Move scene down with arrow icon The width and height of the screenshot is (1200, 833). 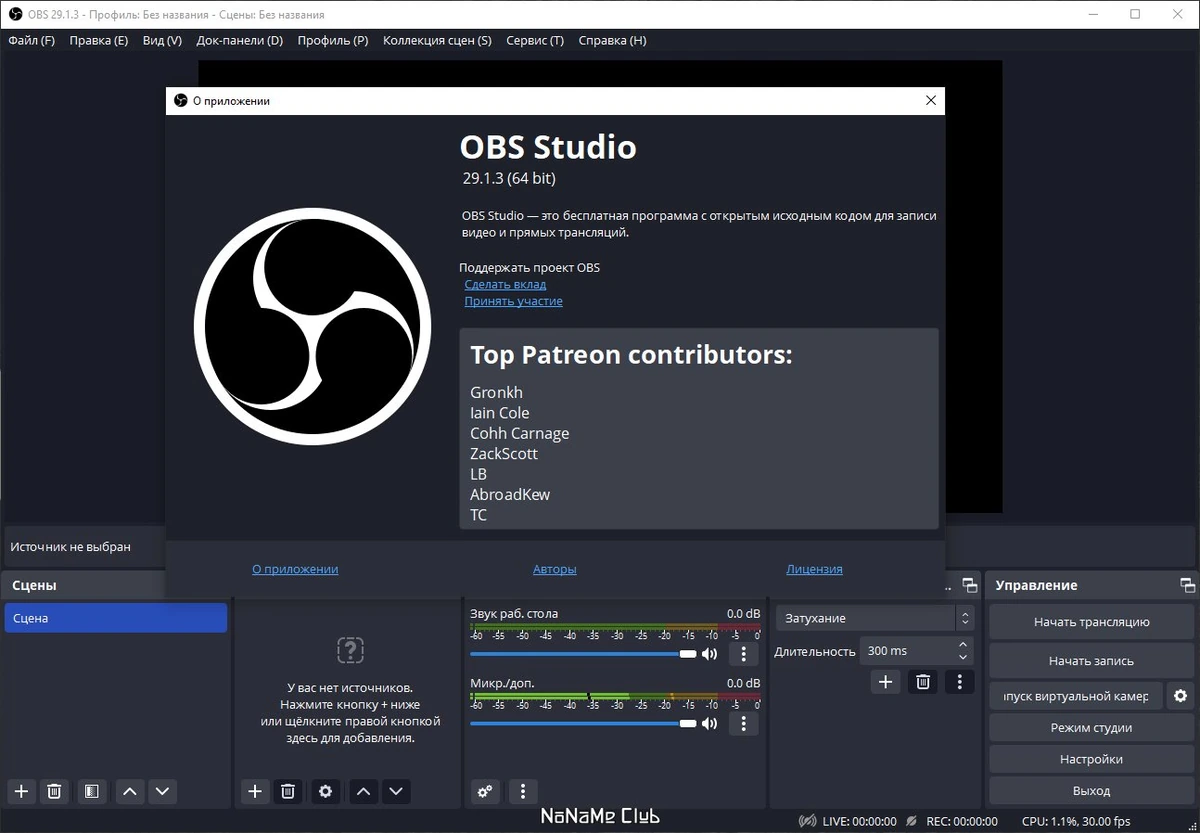163,791
